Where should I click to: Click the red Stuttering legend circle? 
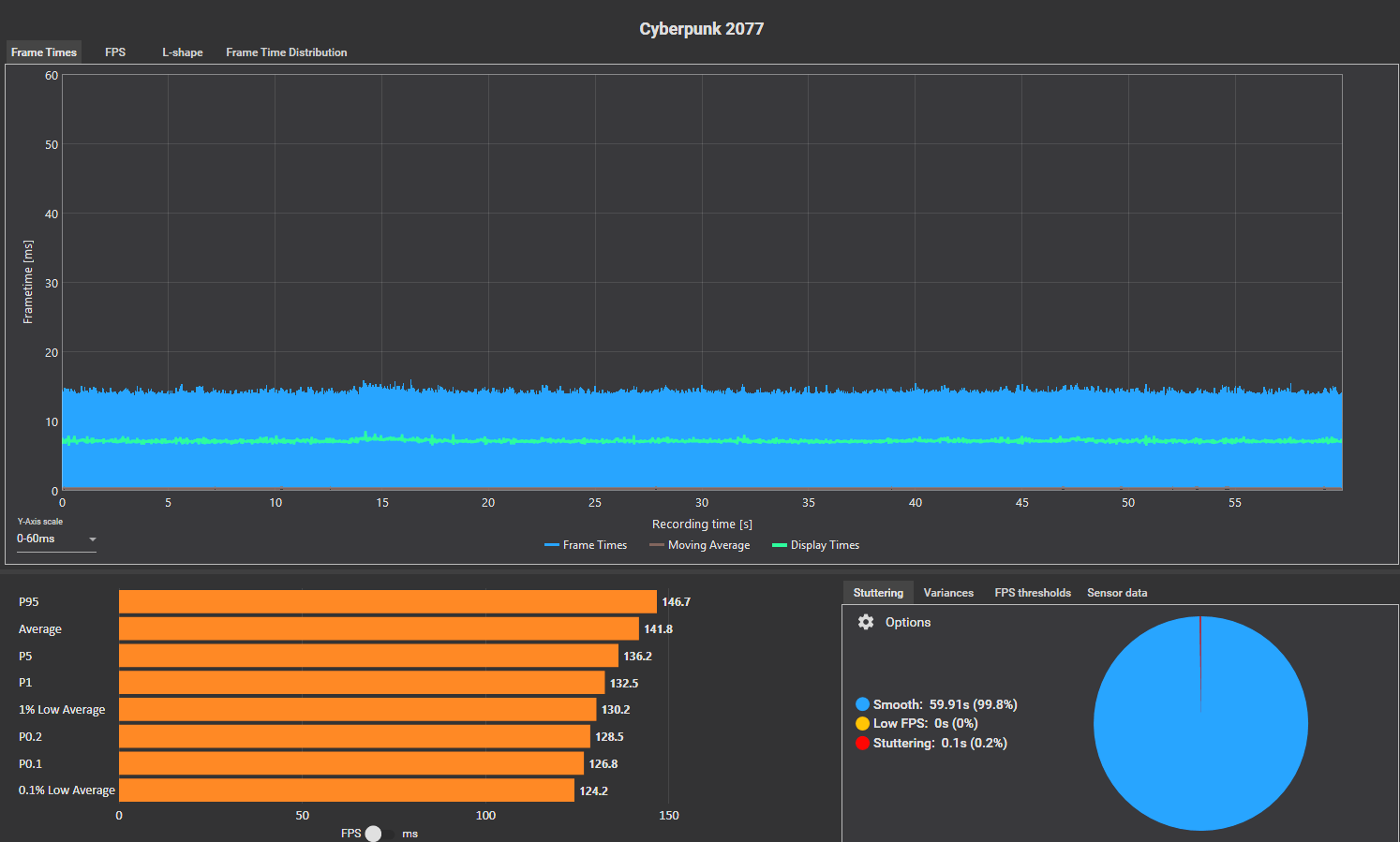pyautogui.click(x=862, y=743)
